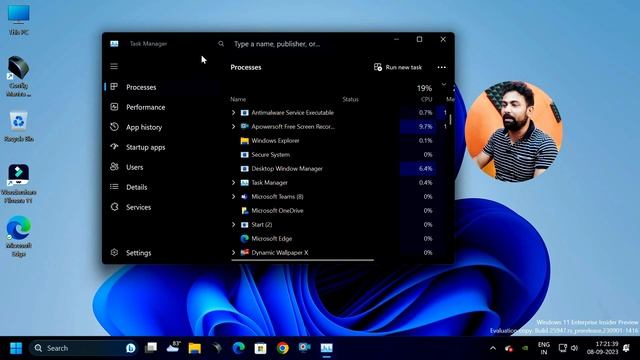
Task: Click the column collapse chevron above CPU
Action: click(444, 84)
